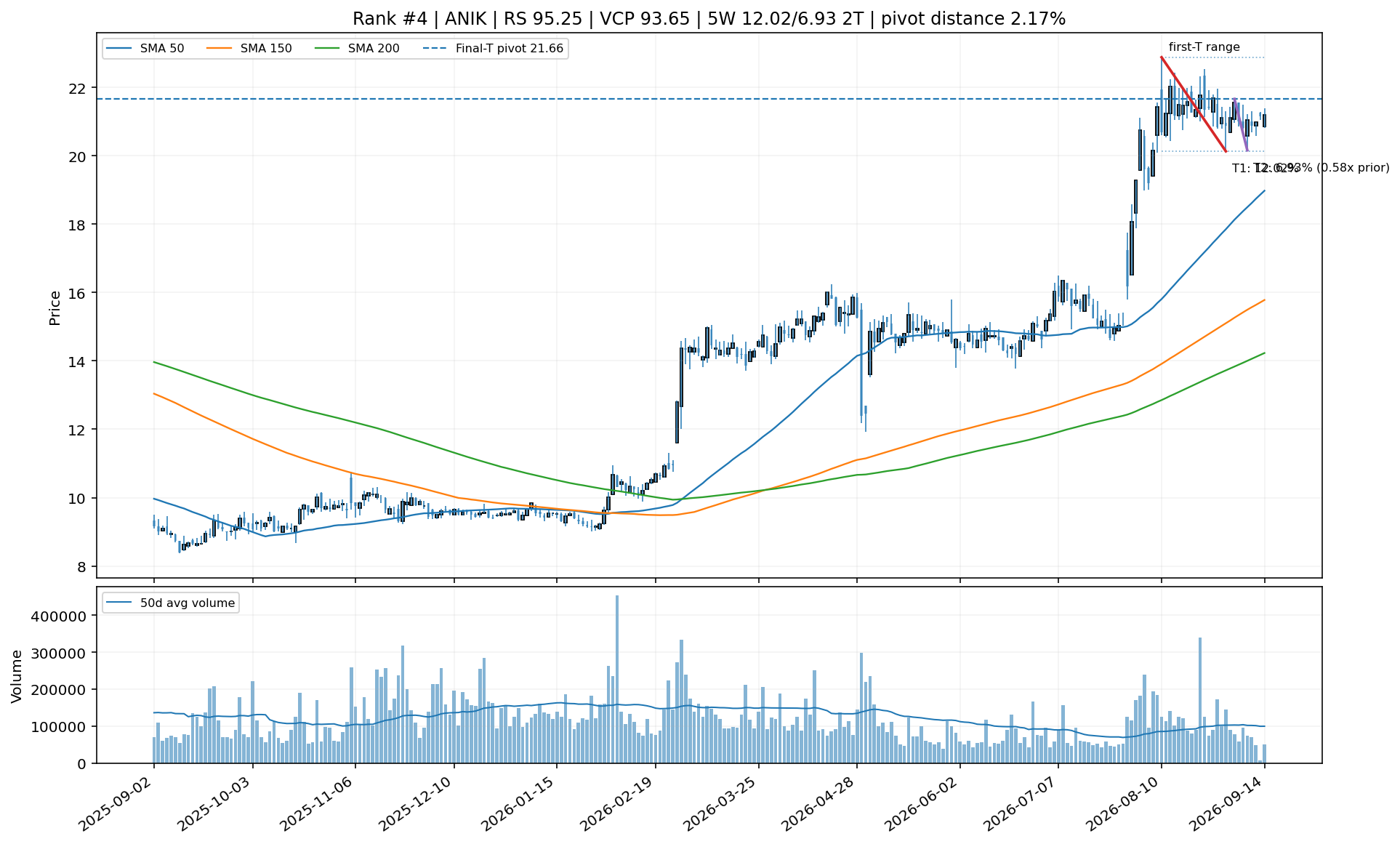Click the 'Price' axis label

click(55, 308)
